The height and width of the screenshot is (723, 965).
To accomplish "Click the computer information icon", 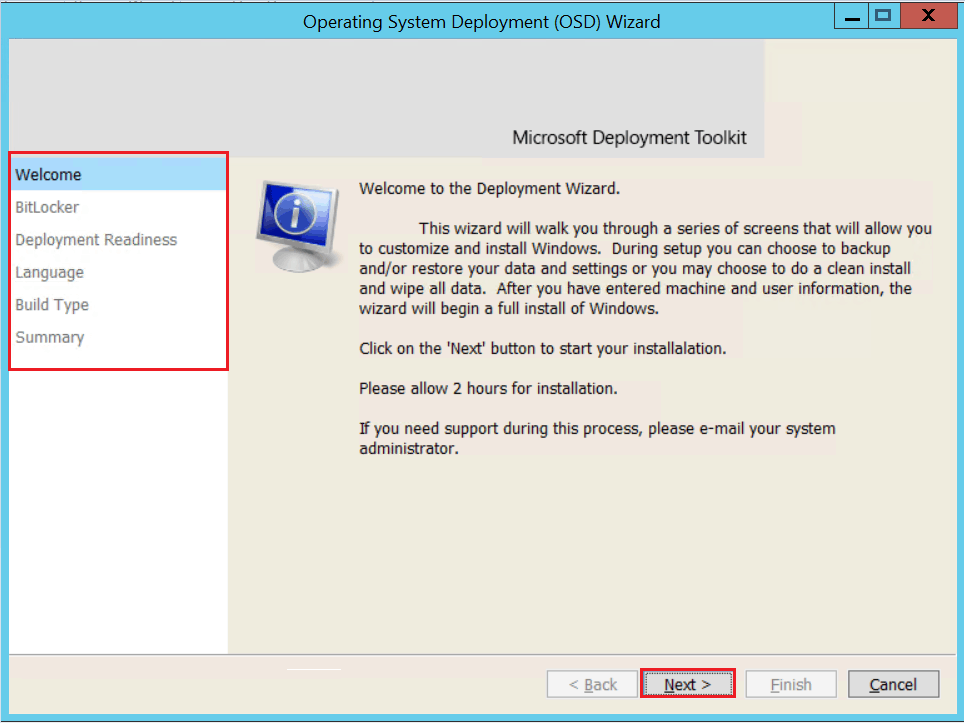I will pyautogui.click(x=298, y=225).
